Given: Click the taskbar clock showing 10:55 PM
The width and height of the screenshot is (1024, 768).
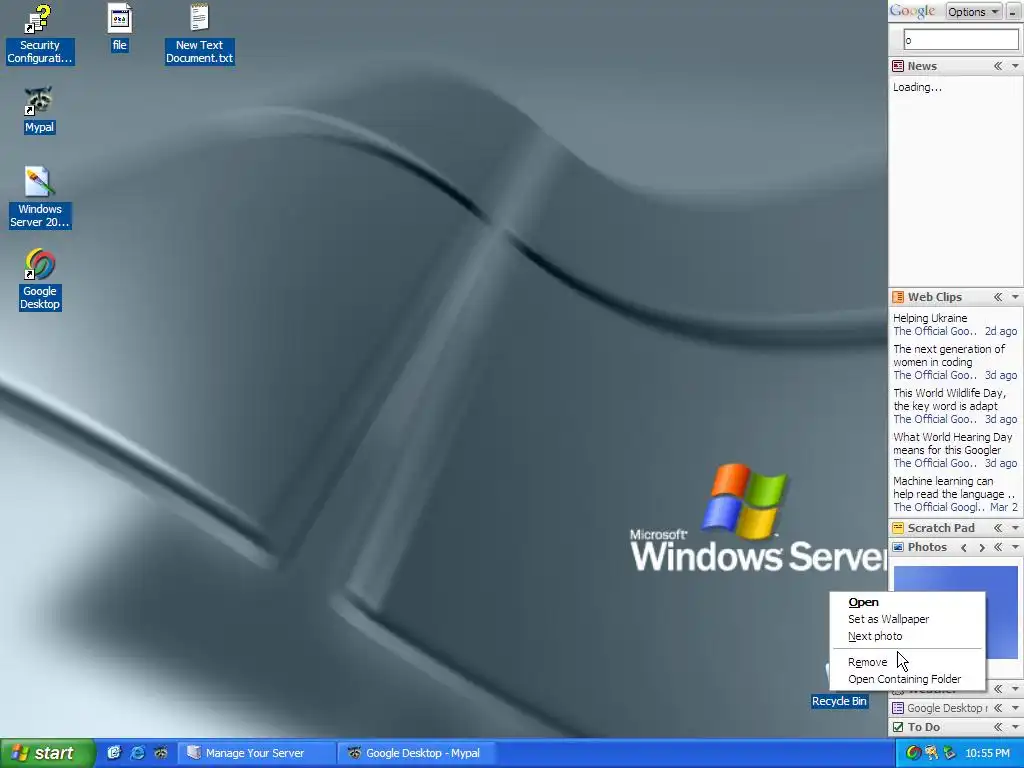Looking at the screenshot, I should pyautogui.click(x=987, y=753).
